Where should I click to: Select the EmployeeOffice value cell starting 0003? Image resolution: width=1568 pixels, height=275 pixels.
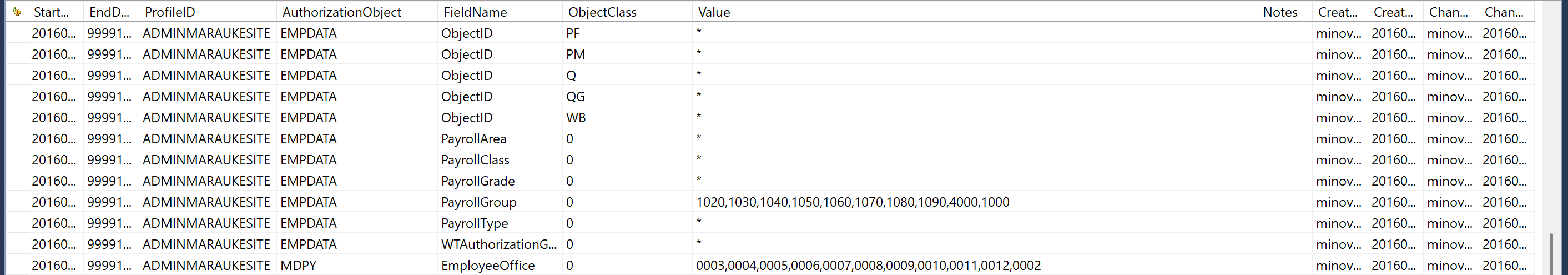point(868,266)
